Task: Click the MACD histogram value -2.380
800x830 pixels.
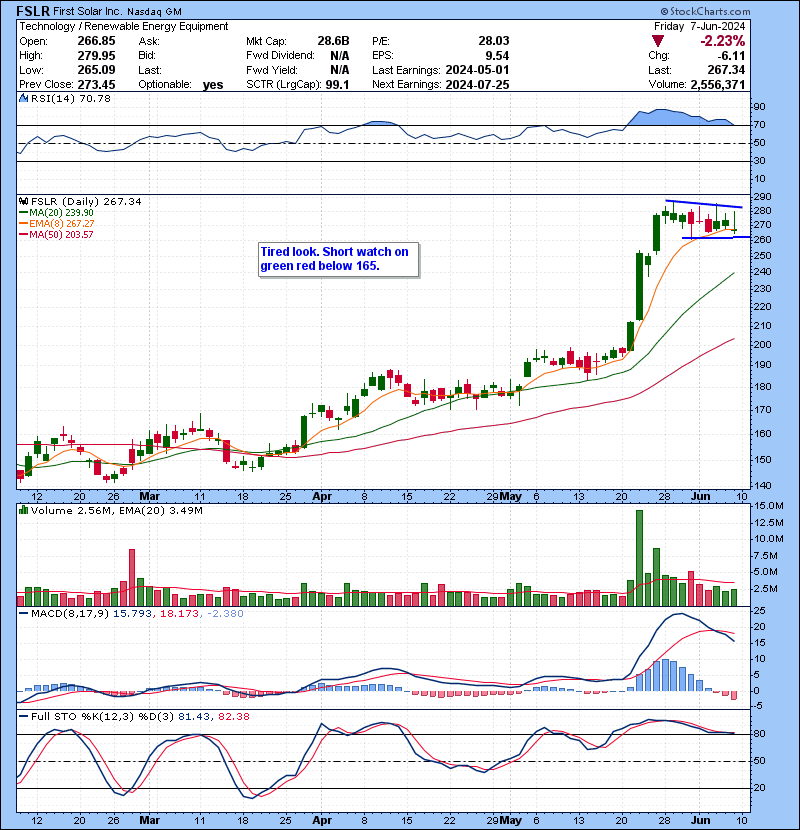Action: (x=226, y=614)
